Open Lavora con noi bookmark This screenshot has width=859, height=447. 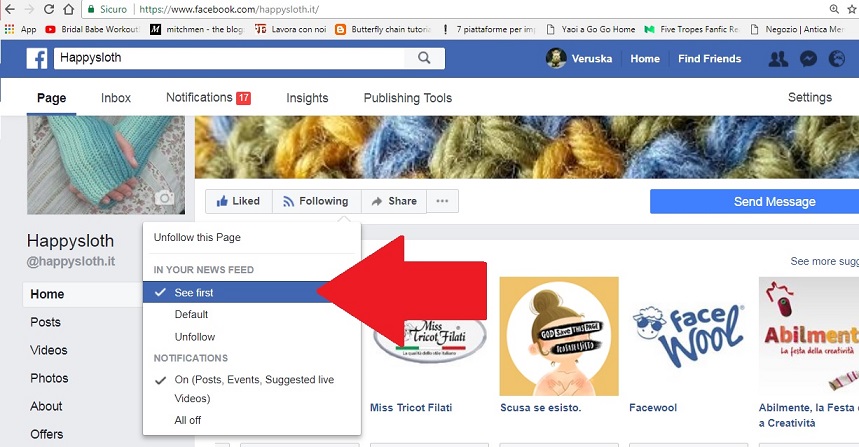pyautogui.click(x=290, y=29)
